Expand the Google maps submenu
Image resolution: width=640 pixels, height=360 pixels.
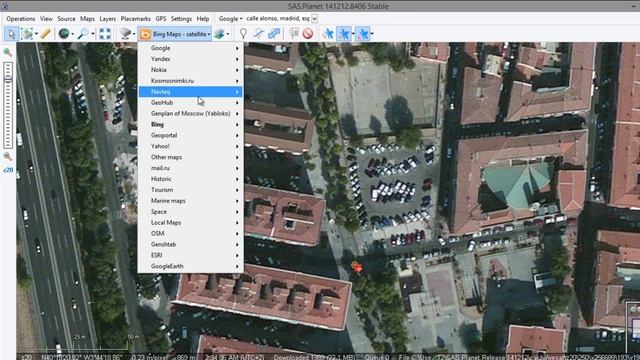point(191,48)
